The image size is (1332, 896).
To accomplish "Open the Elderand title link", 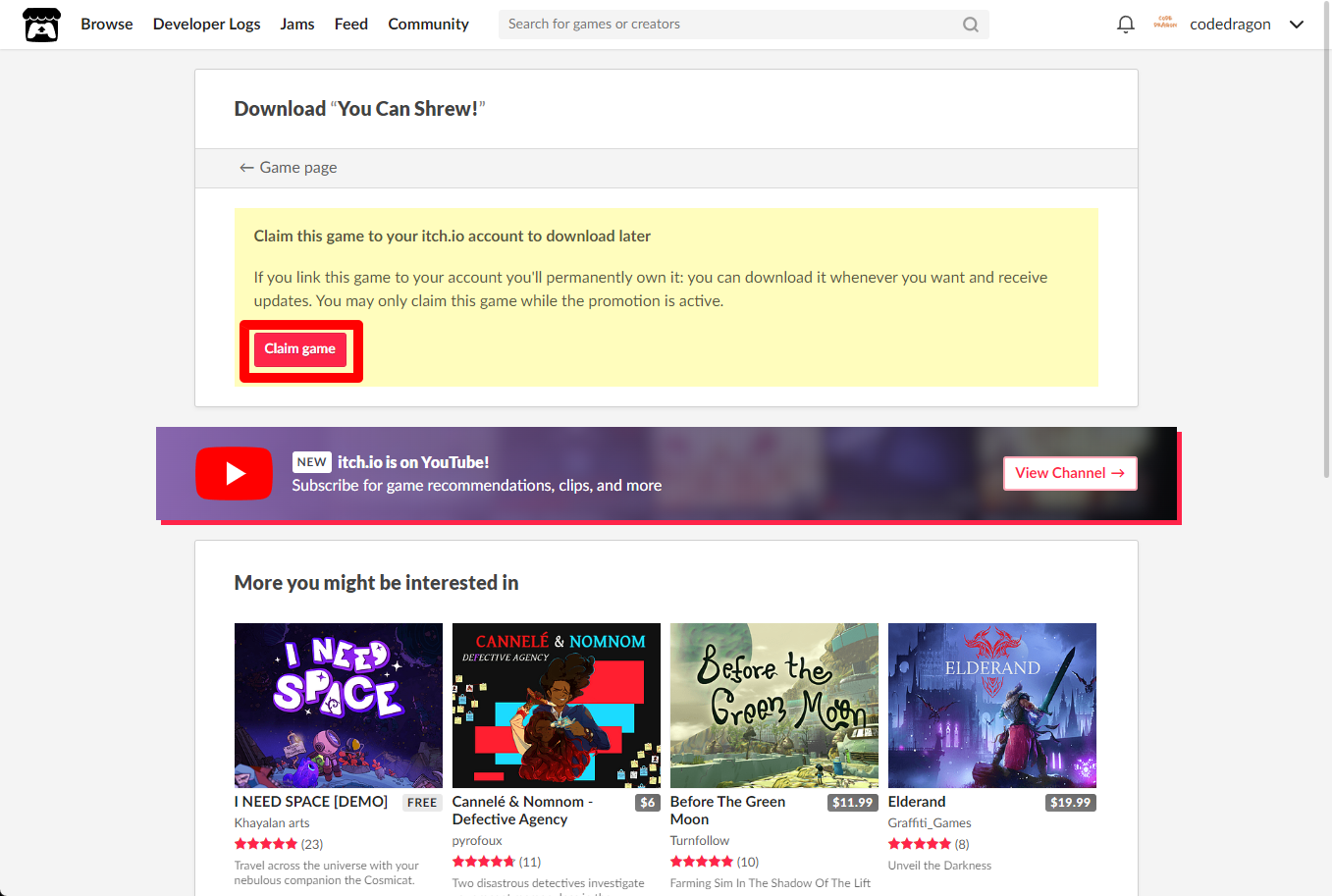I will 917,802.
